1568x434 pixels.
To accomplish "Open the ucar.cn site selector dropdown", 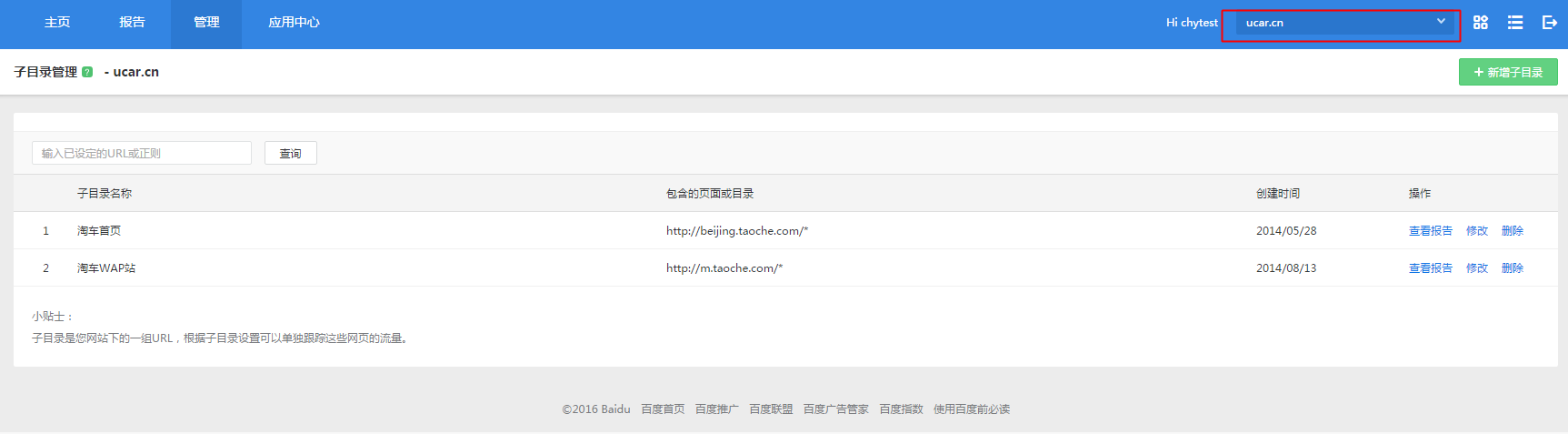I will click(x=1343, y=23).
